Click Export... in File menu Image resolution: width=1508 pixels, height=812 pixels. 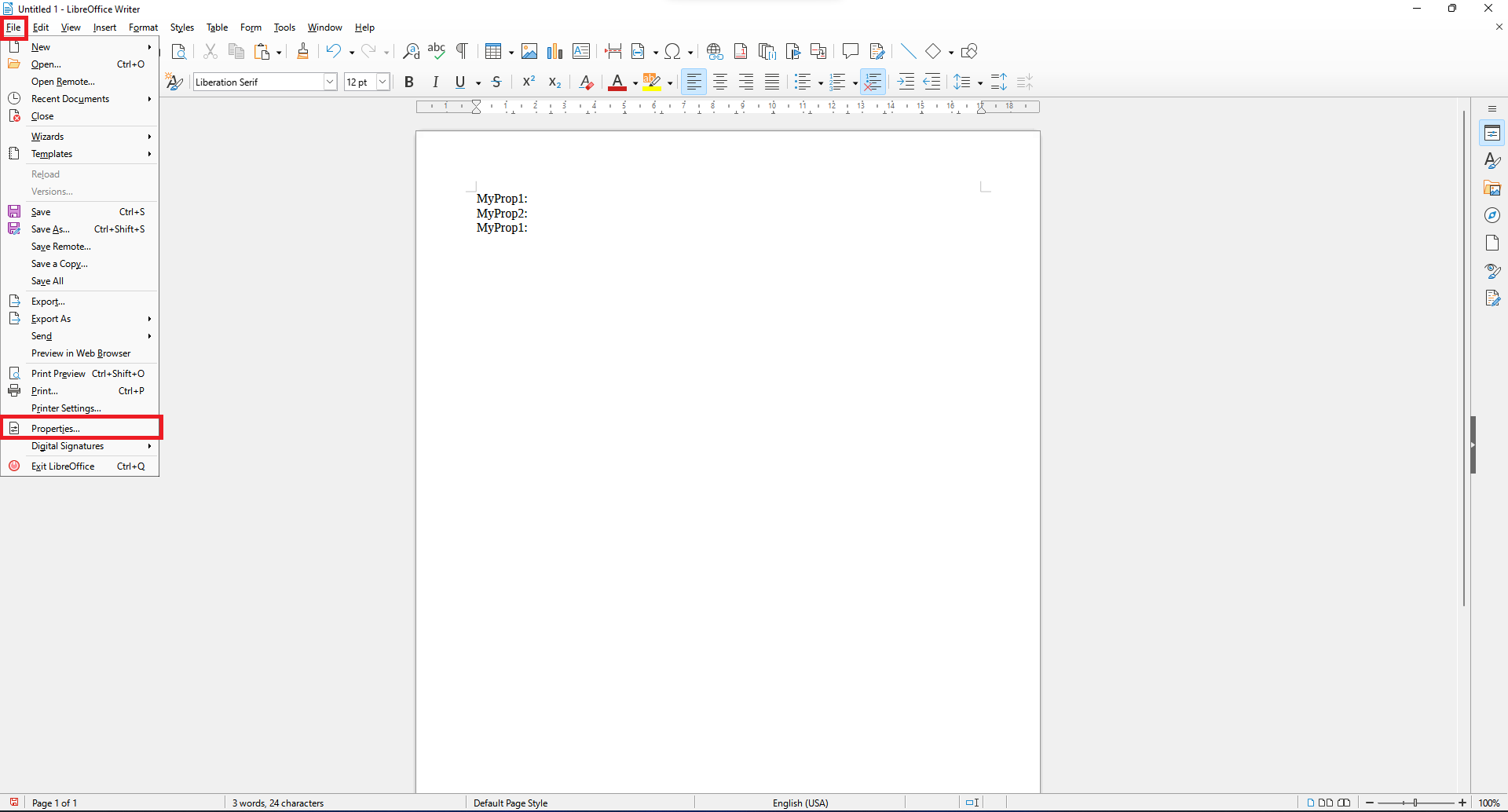click(x=80, y=302)
